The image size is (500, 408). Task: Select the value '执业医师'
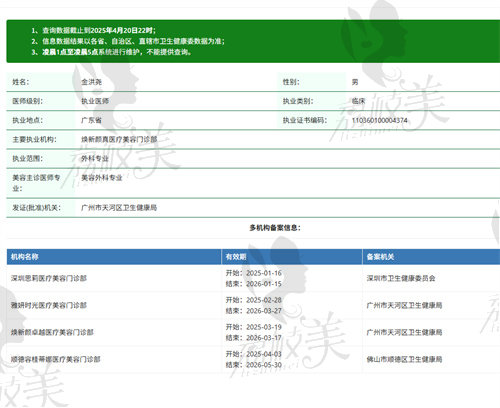tap(95, 101)
